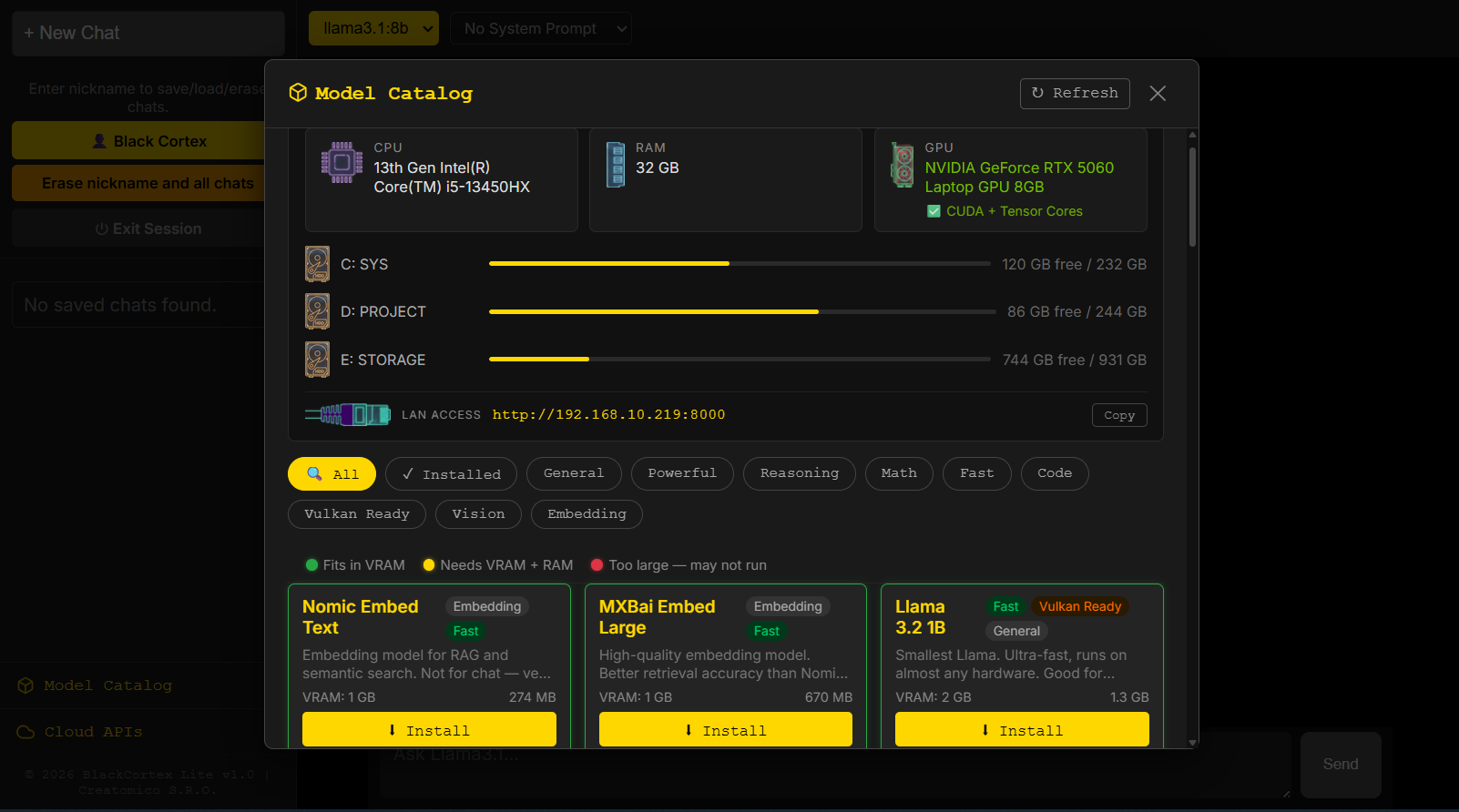Screen dimensions: 1459x812
Task: Click the CPU chip icon
Action: click(342, 163)
